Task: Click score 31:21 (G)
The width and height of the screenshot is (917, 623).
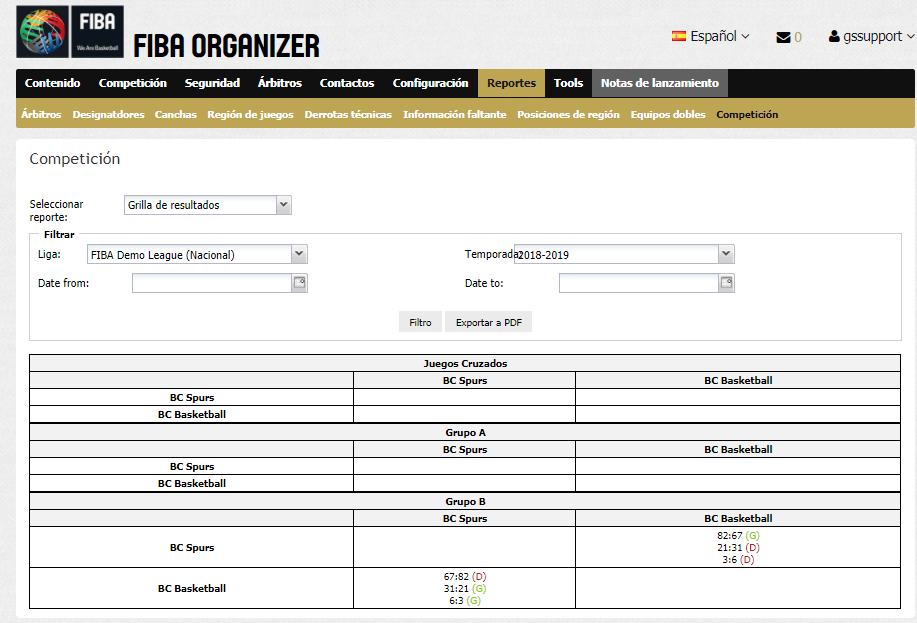Action: [465, 588]
